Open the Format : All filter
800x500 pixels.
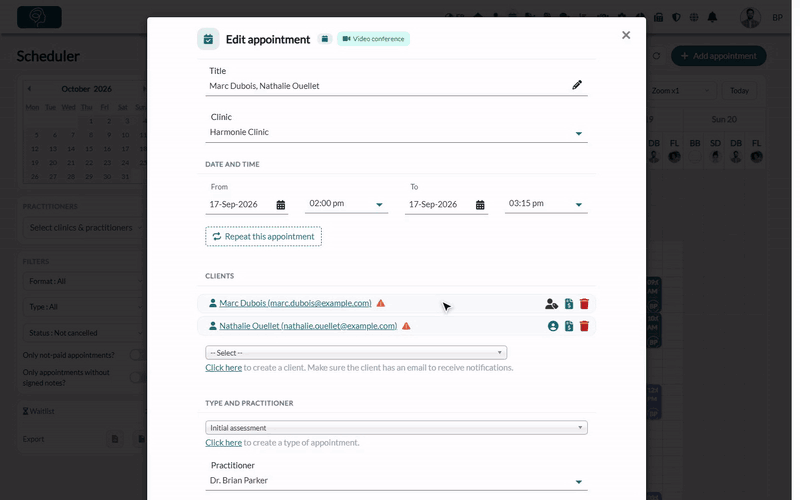84,281
